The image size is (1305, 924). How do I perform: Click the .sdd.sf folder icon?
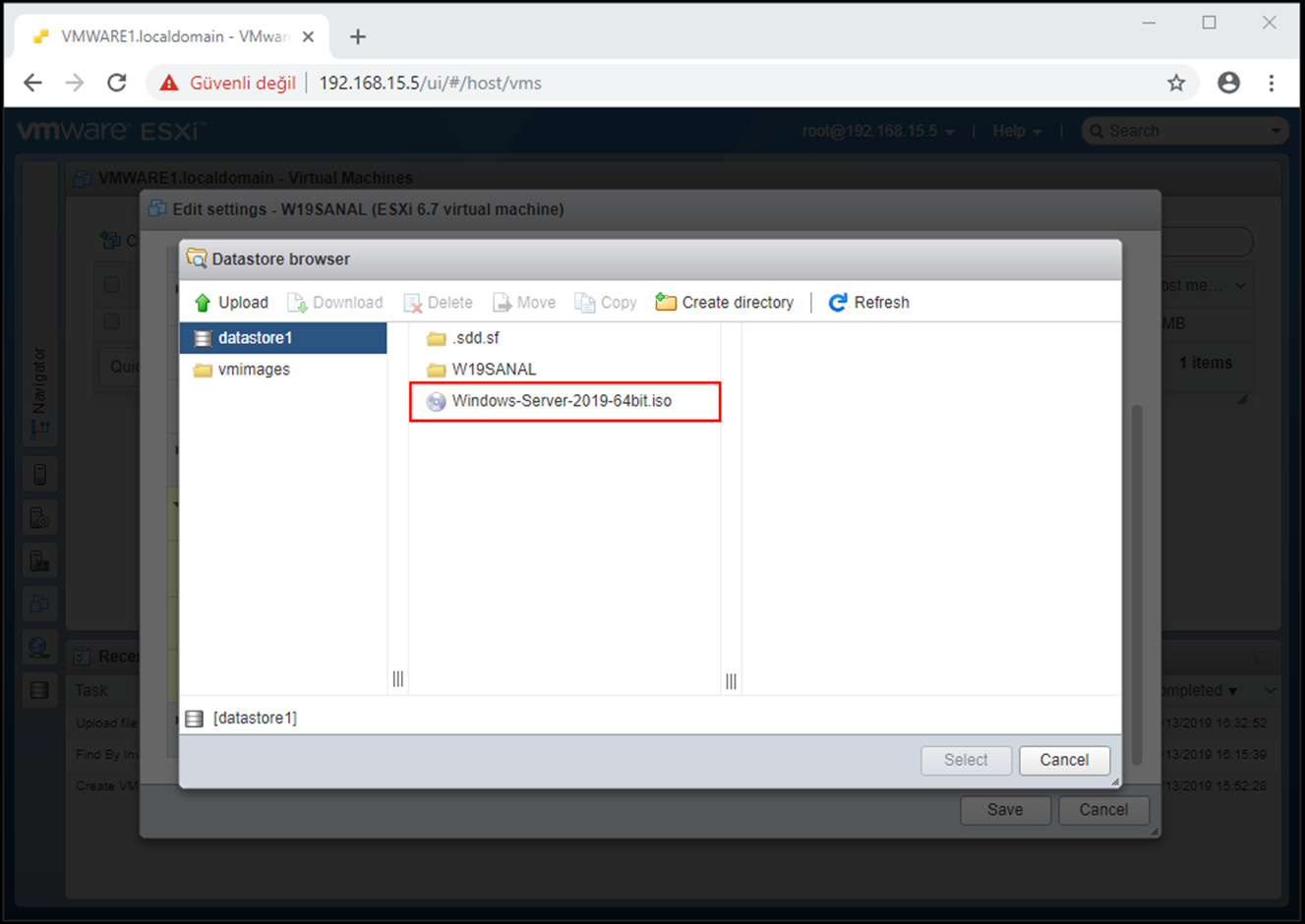click(x=436, y=338)
